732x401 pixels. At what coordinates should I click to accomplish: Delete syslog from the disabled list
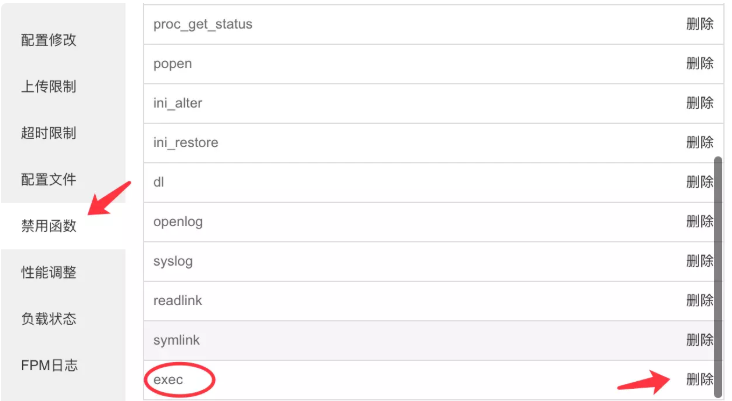pyautogui.click(x=699, y=261)
